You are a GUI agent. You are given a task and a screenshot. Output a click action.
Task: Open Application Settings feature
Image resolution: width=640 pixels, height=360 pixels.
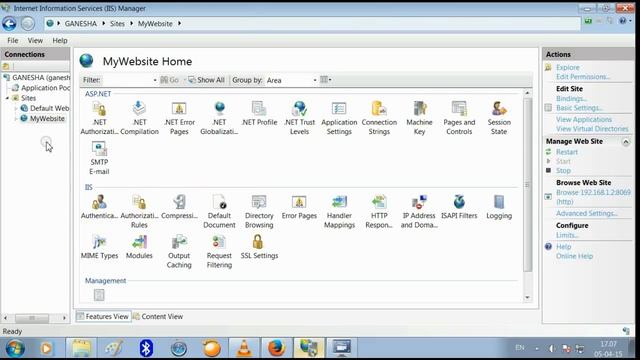(x=339, y=118)
